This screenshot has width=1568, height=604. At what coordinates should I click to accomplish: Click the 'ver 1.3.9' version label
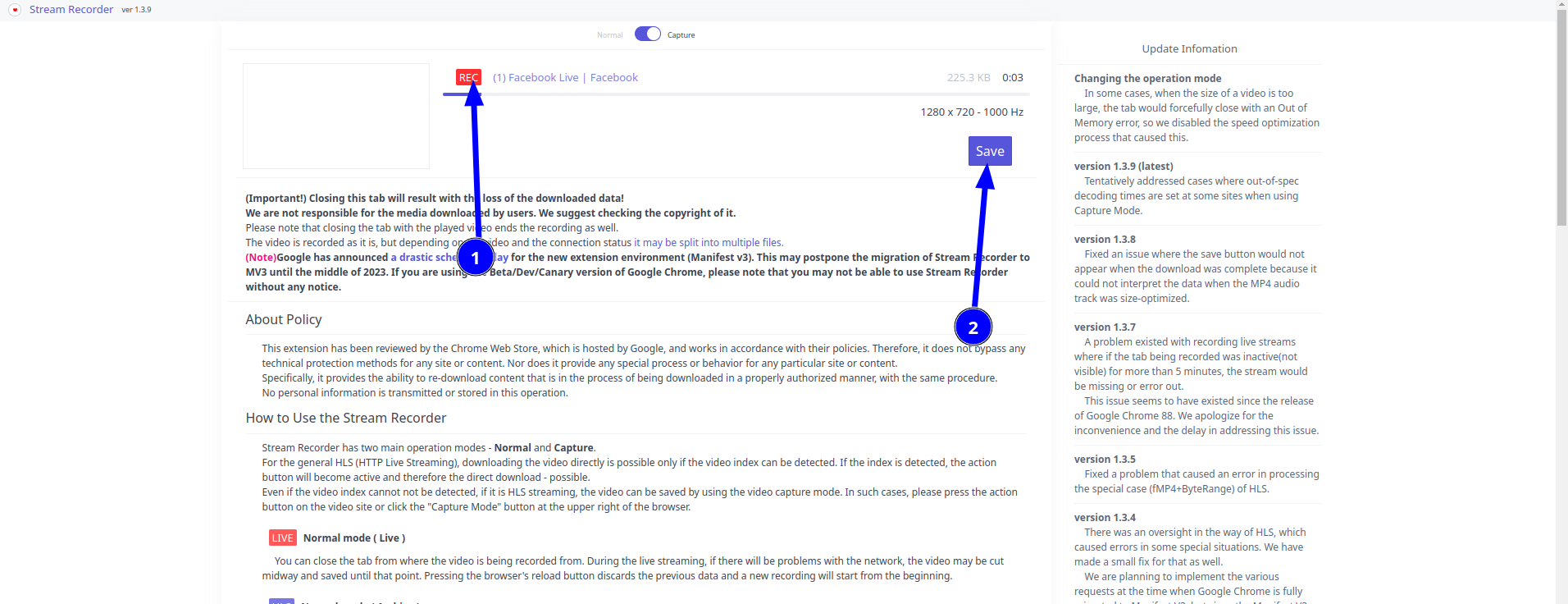pos(136,10)
